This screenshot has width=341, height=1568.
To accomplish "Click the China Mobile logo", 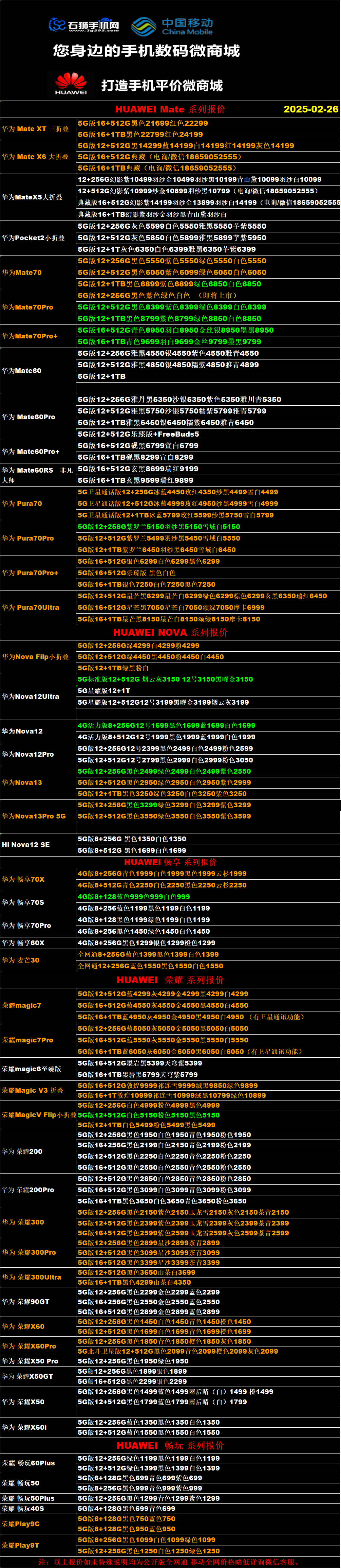I will [172, 26].
